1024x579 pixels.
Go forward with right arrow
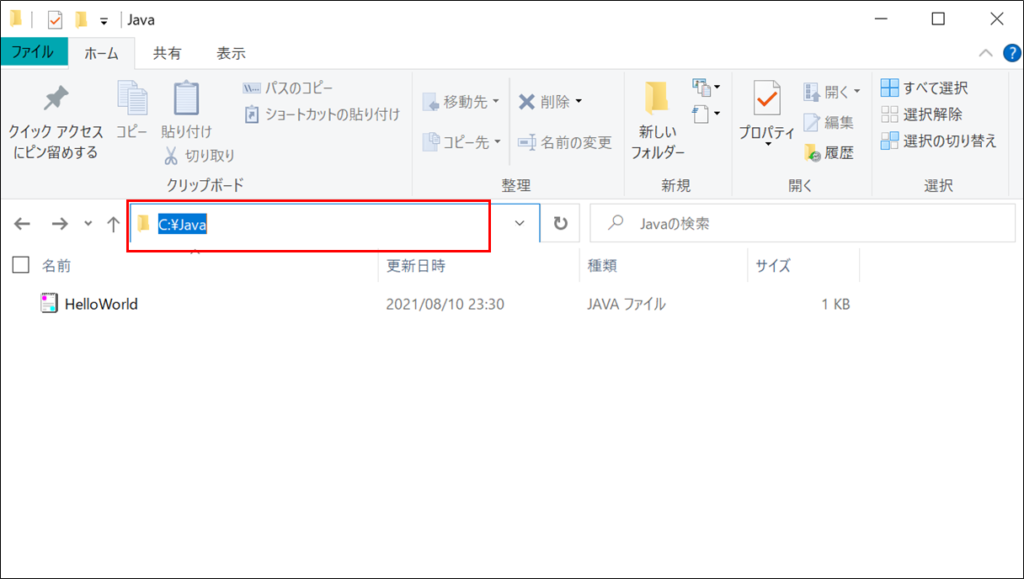pyautogui.click(x=59, y=224)
